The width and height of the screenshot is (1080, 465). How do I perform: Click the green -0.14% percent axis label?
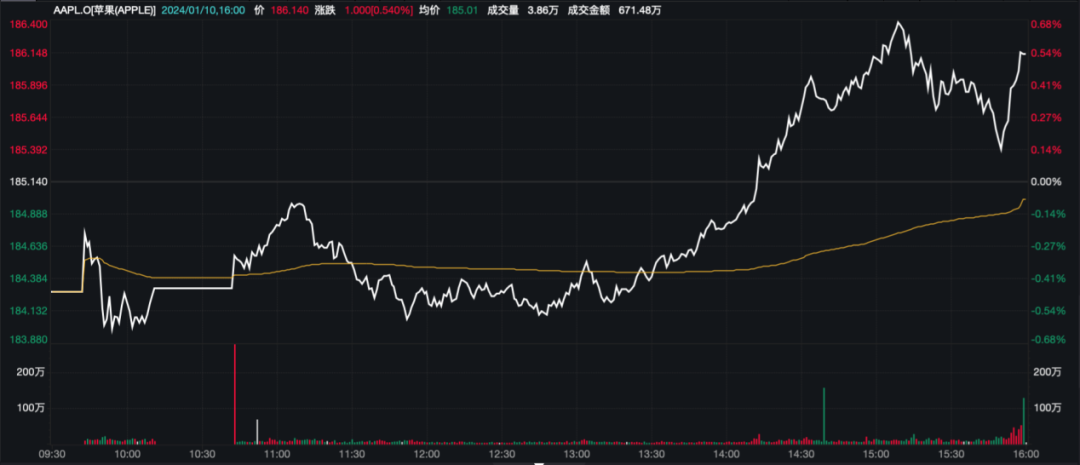pos(1047,214)
